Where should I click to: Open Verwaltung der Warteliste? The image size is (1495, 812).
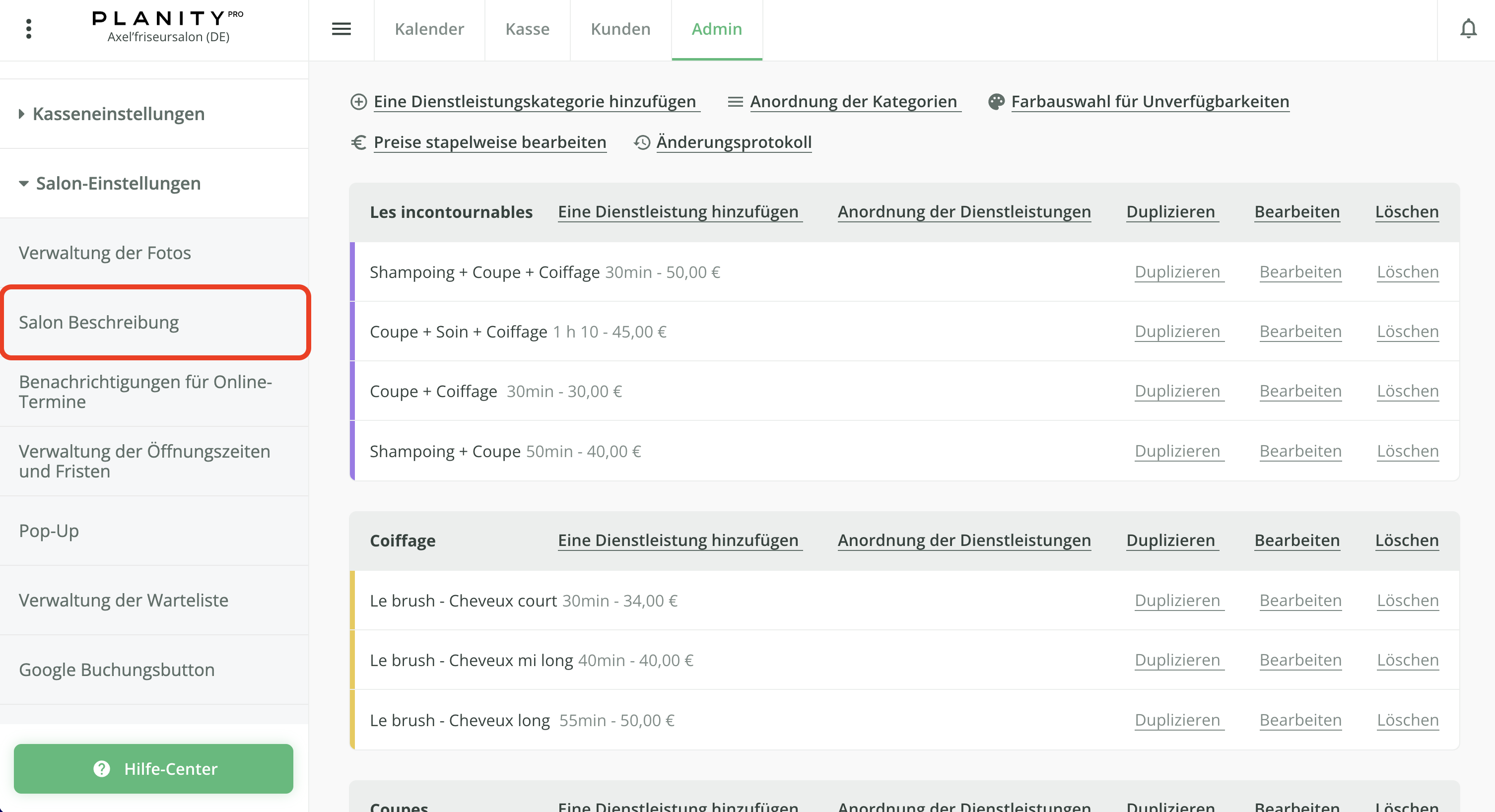coord(123,600)
